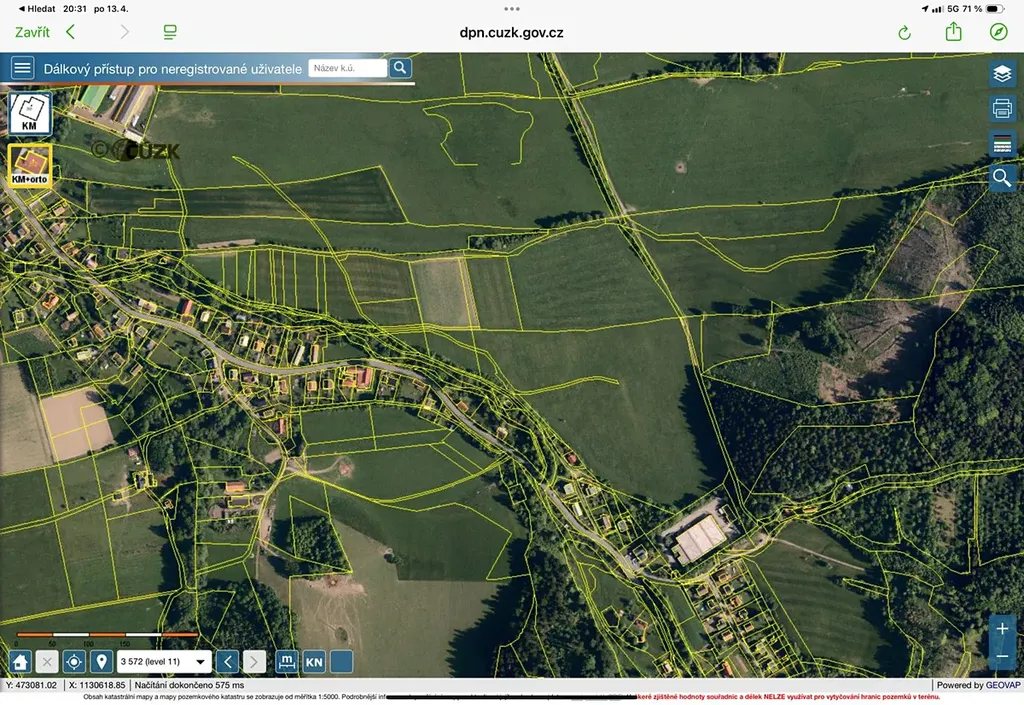Zoom out with the minus button
1024x705 pixels.
point(1002,656)
